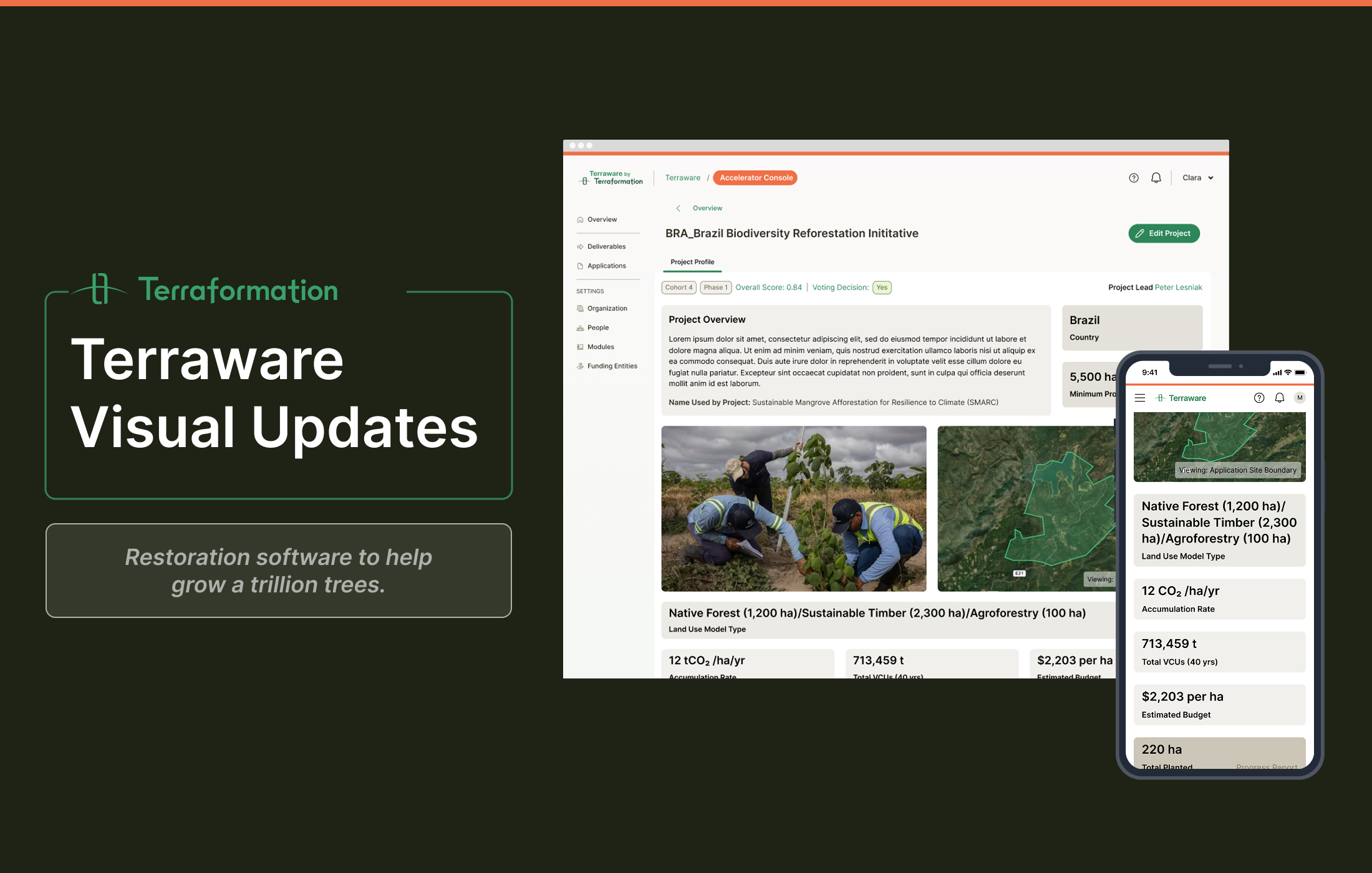
Task: Tap the M avatar on the mobile screen
Action: (x=1300, y=397)
